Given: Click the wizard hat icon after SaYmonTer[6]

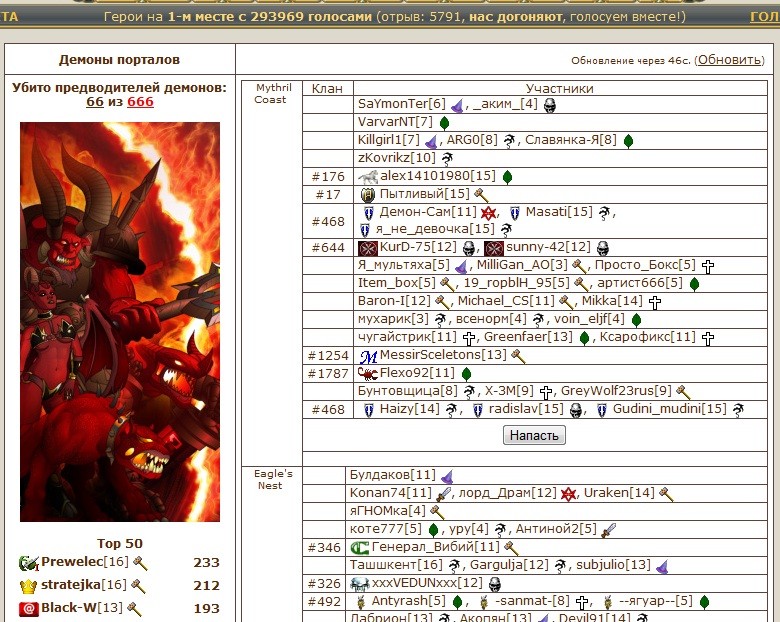Looking at the screenshot, I should pyautogui.click(x=457, y=105).
